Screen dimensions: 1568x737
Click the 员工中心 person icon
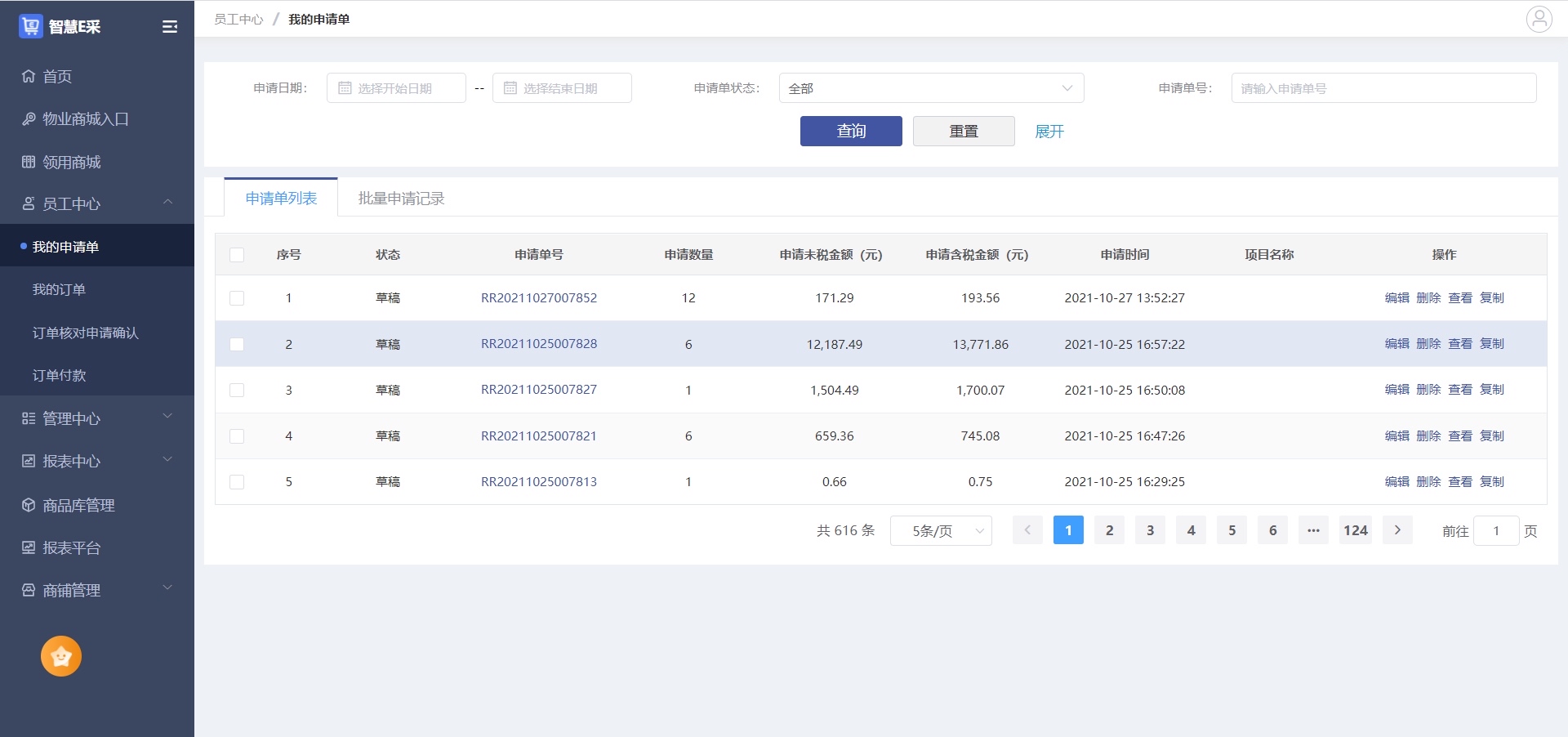coord(29,203)
